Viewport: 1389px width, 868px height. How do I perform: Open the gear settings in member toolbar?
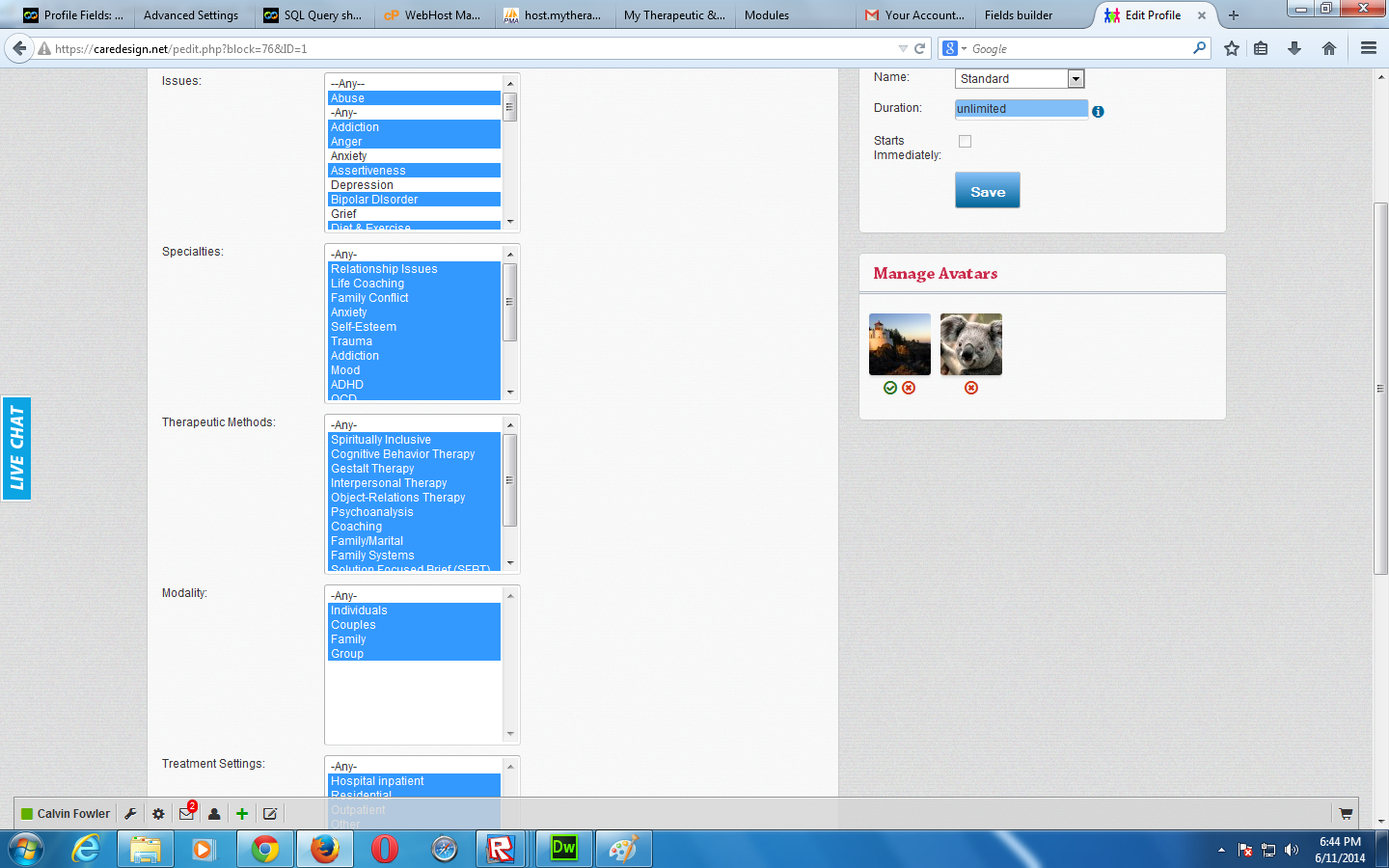(158, 814)
